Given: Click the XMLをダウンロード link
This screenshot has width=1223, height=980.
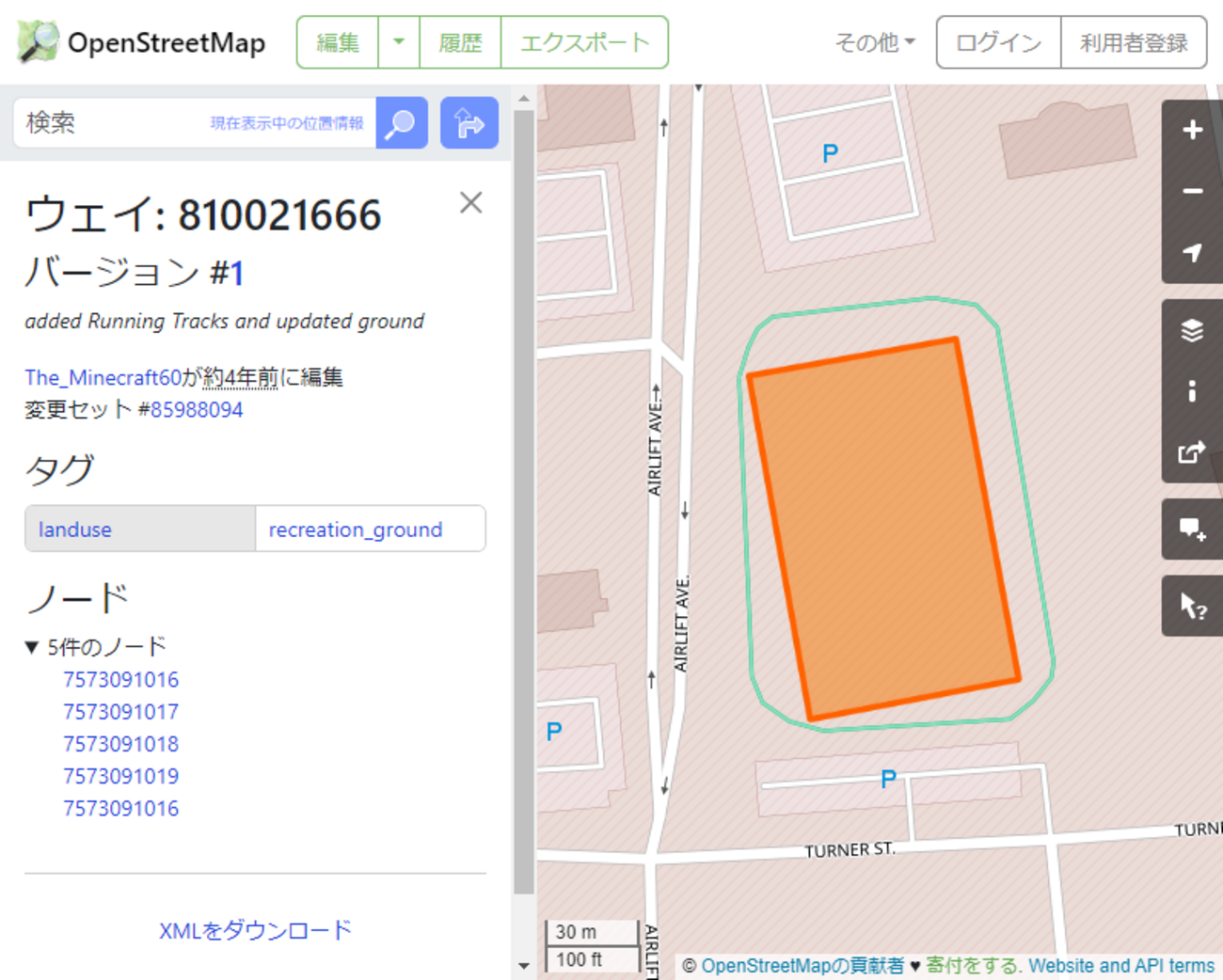Looking at the screenshot, I should (x=254, y=929).
